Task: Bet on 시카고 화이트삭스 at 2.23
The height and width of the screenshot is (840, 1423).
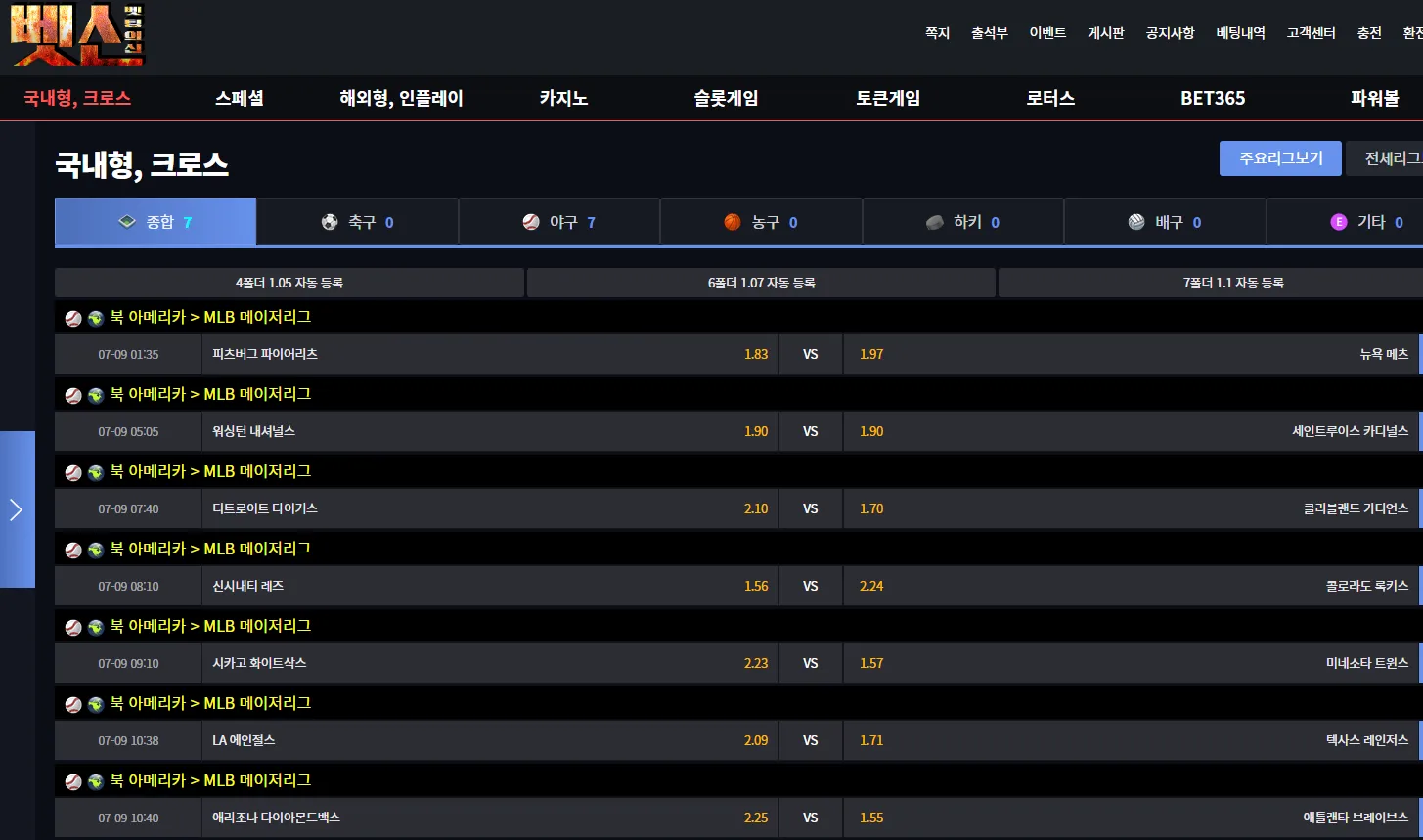Action: [490, 663]
